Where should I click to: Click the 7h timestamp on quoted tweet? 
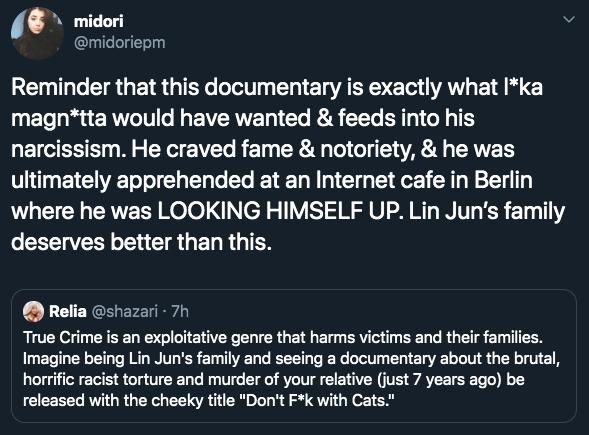pos(180,311)
